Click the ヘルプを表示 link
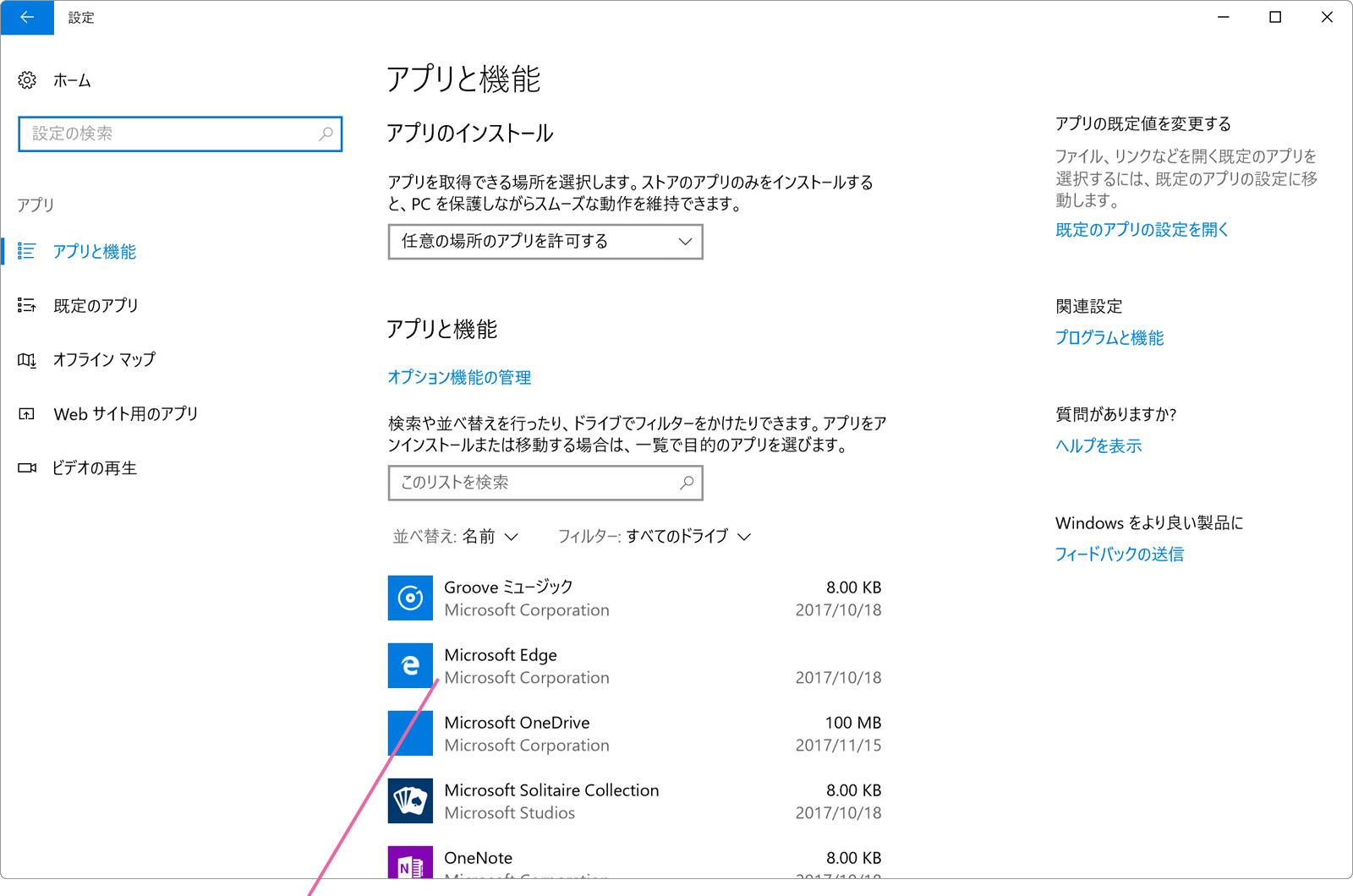1353x896 pixels. click(1098, 446)
